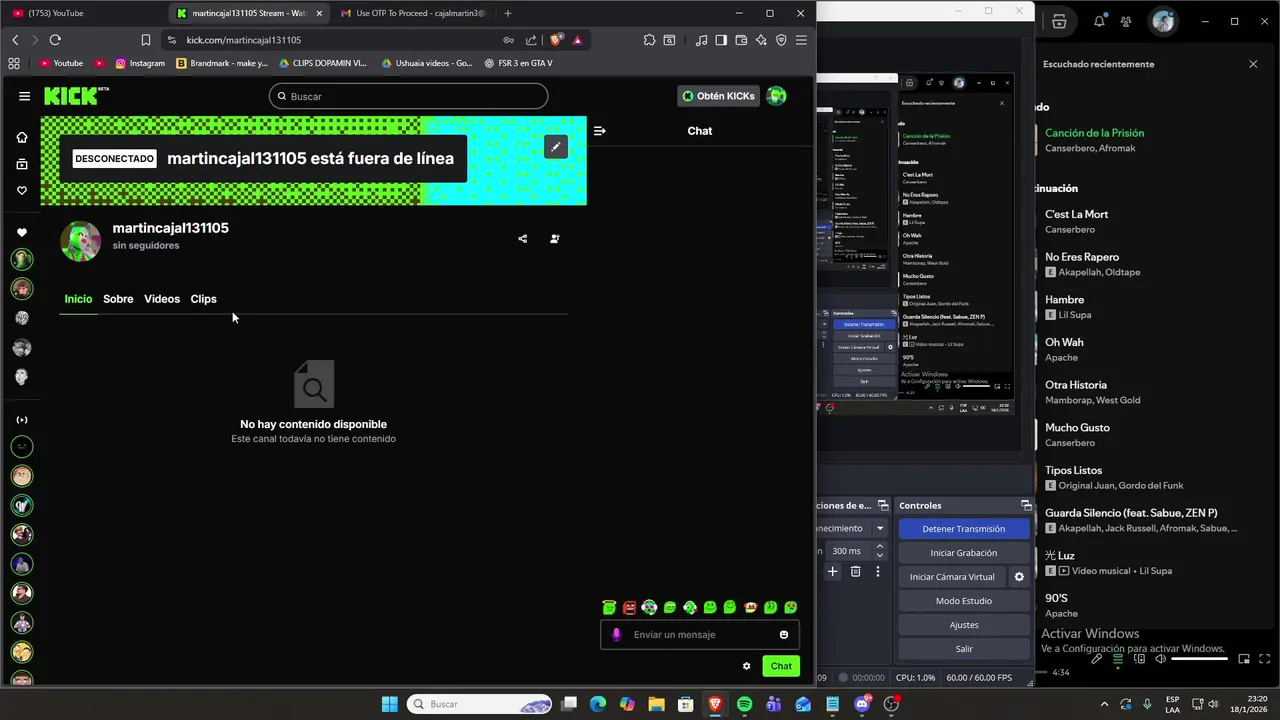Open Discord from the Windows taskbar
This screenshot has width=1280, height=720.
[x=862, y=704]
